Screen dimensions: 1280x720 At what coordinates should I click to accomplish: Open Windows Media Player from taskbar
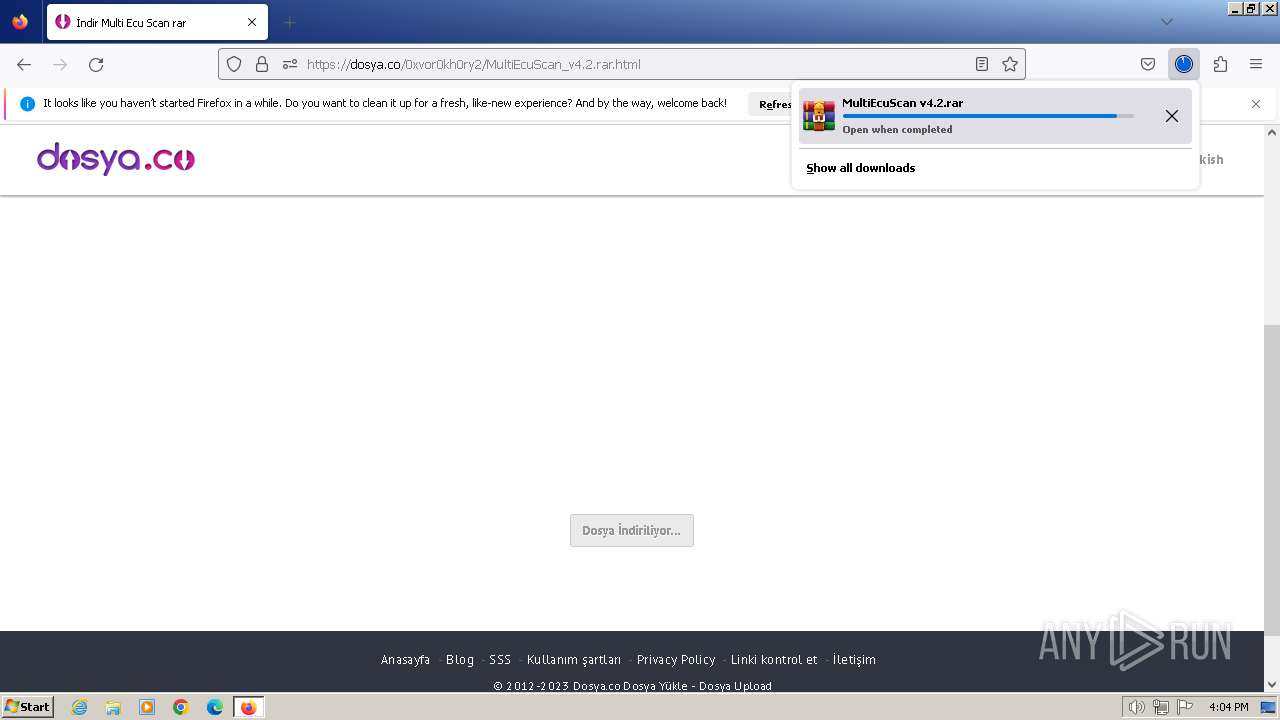click(x=147, y=707)
